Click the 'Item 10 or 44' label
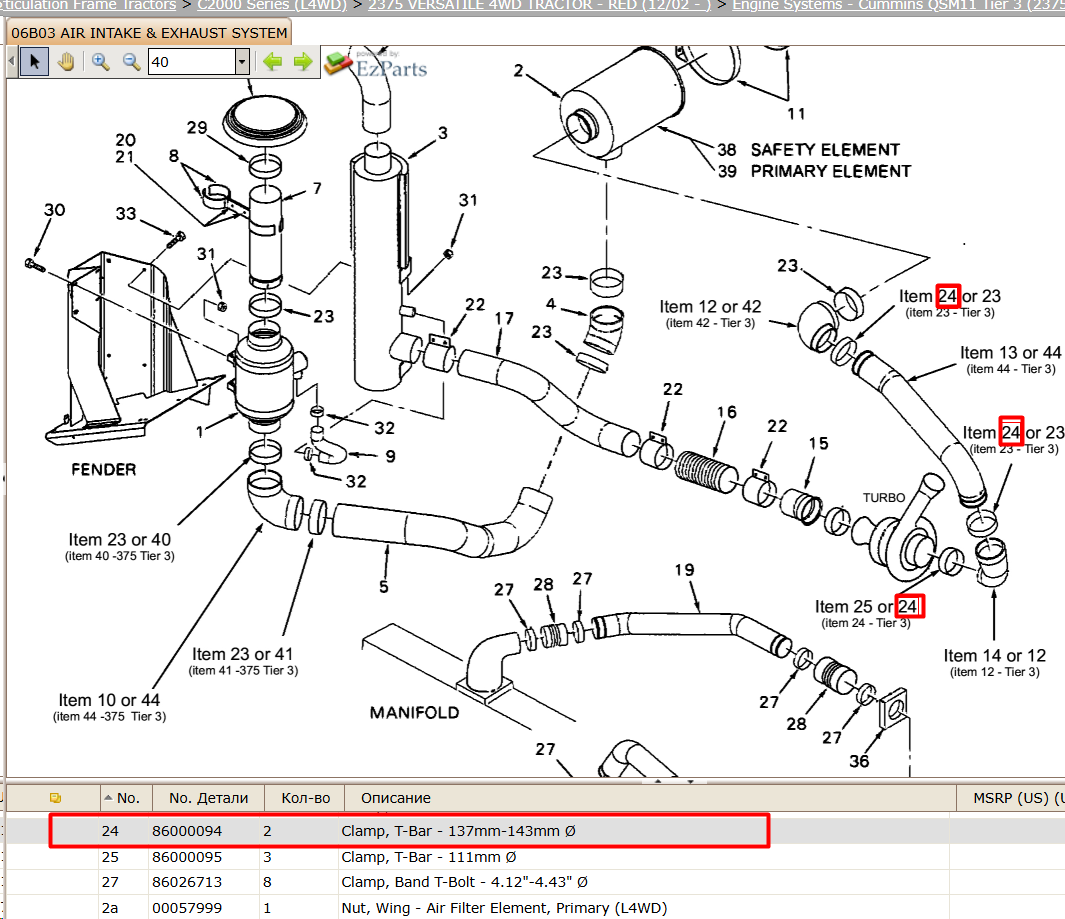Viewport: 1065px width, 919px height. point(109,700)
